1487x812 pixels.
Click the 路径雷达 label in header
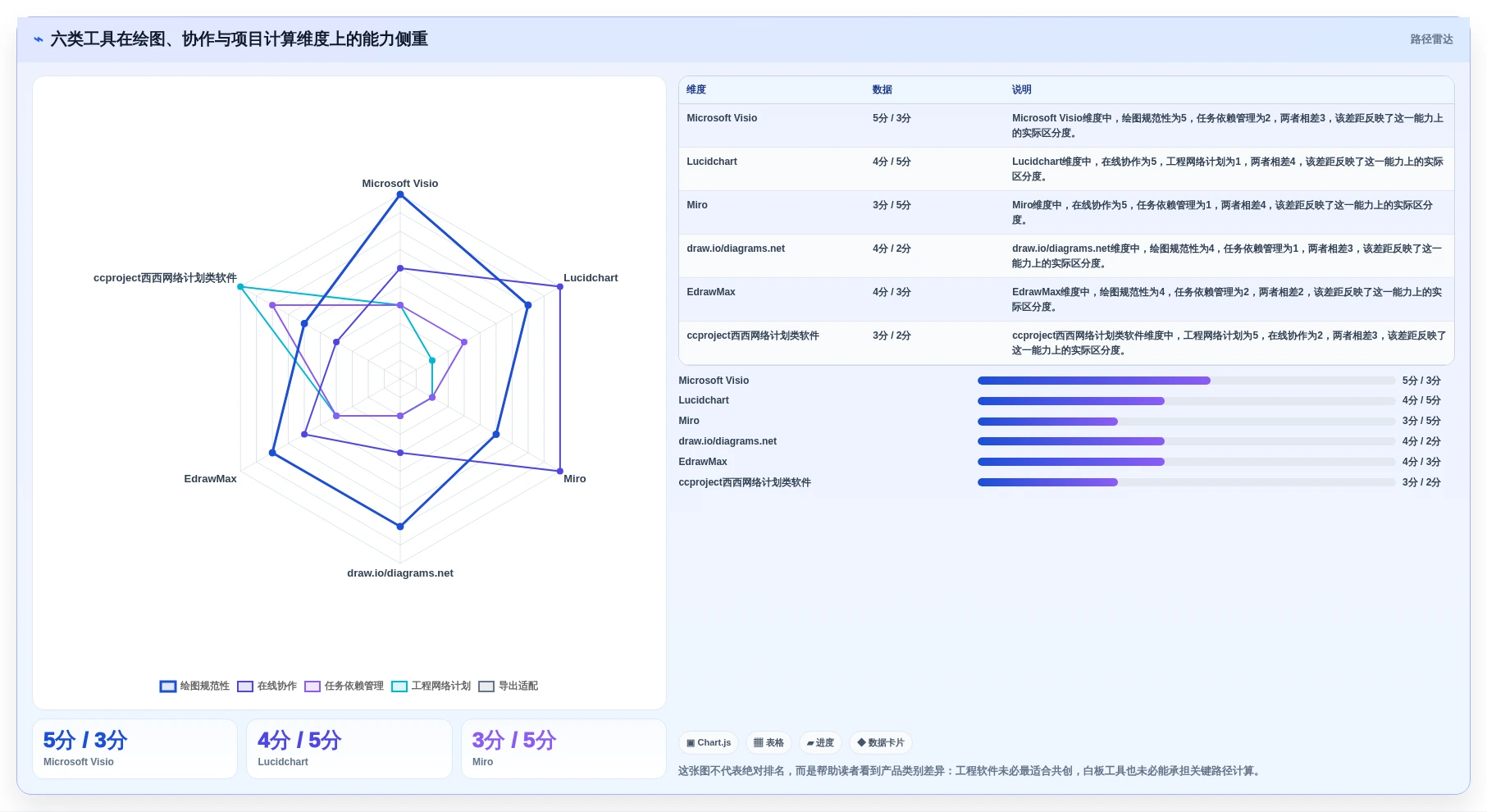pyautogui.click(x=1431, y=39)
